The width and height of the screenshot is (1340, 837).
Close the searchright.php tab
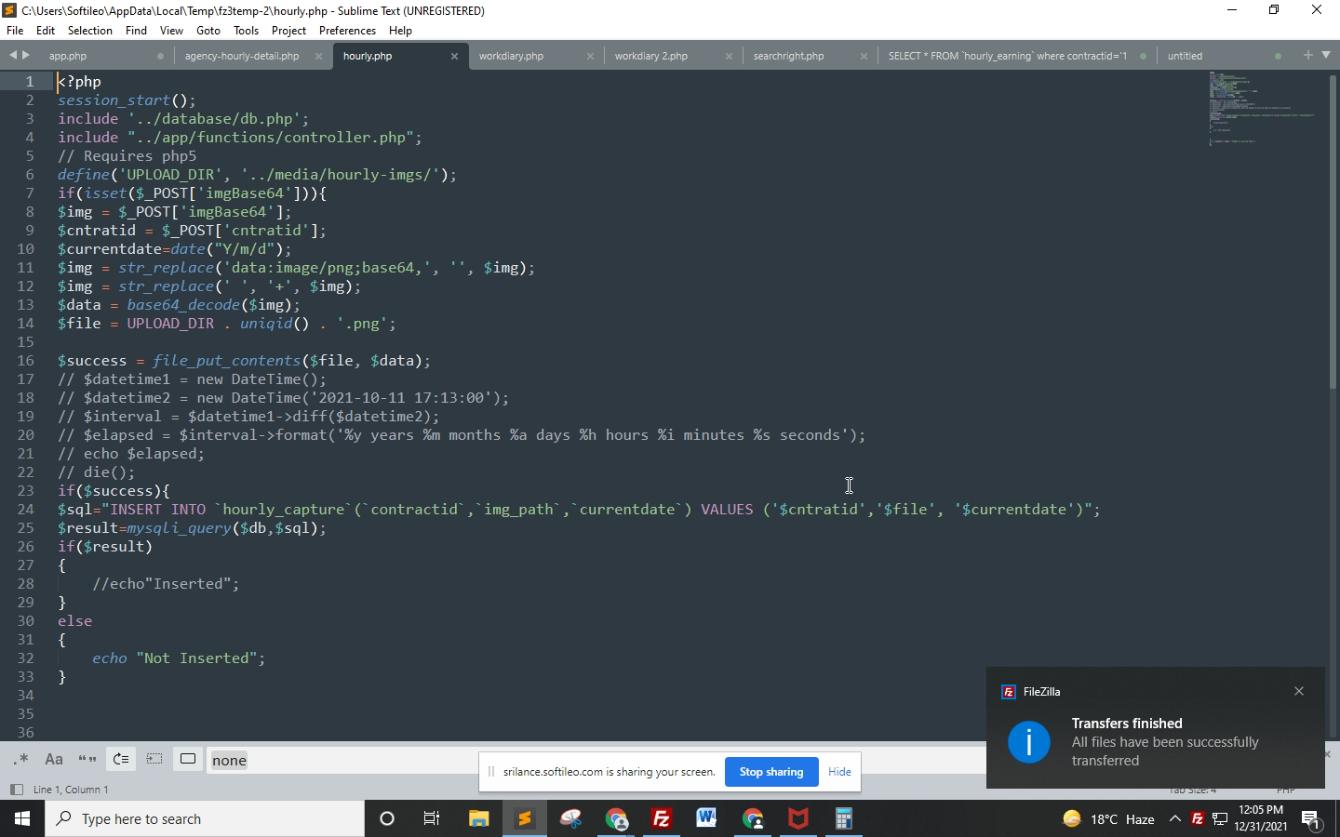[864, 56]
